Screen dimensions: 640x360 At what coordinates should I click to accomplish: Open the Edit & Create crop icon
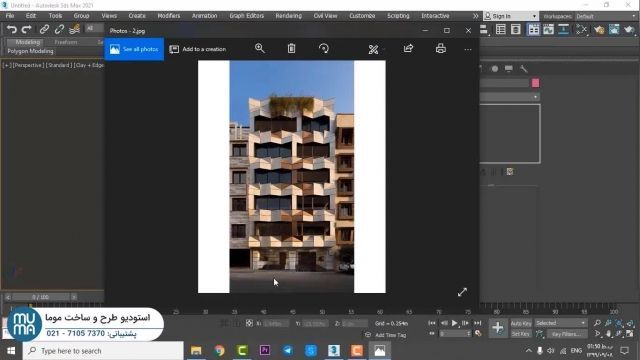coord(373,49)
